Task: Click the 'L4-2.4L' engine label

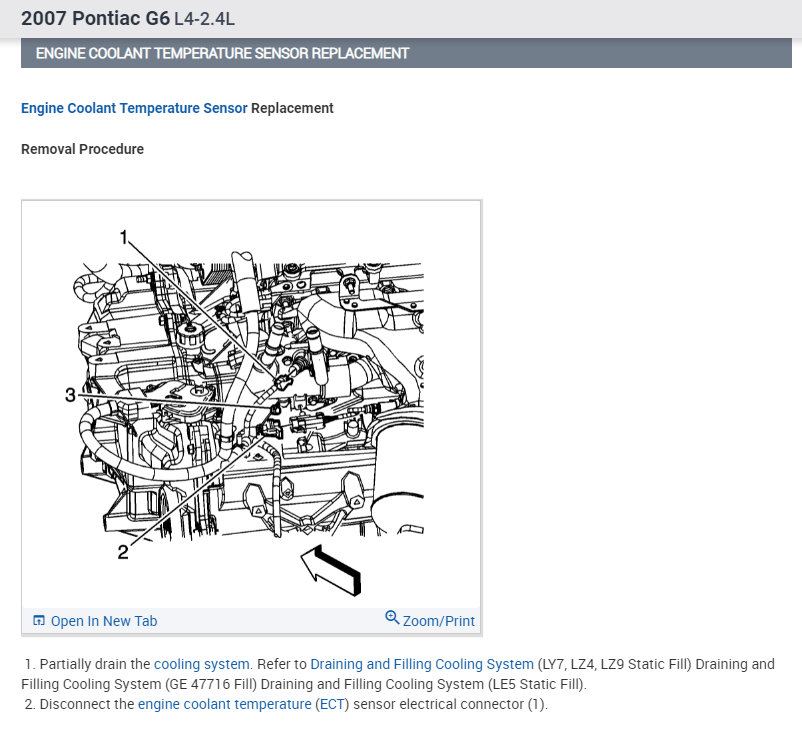Action: (x=205, y=19)
